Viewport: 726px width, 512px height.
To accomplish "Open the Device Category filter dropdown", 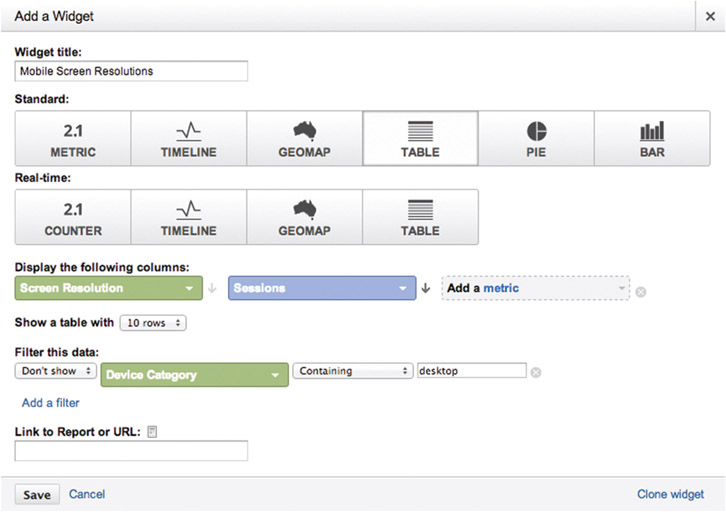I will click(x=194, y=375).
